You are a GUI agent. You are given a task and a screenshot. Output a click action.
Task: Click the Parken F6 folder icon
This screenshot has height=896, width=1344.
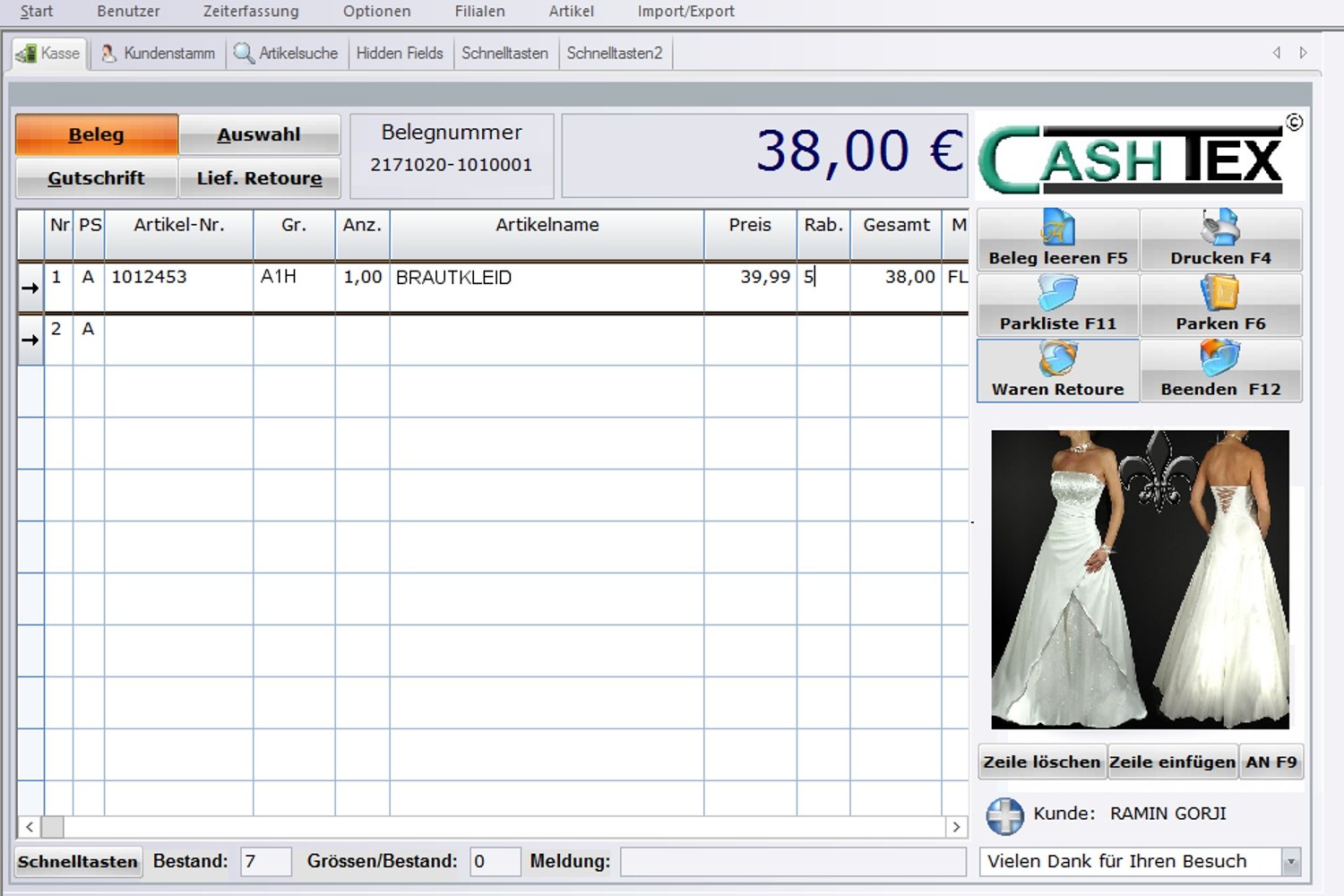tap(1220, 294)
